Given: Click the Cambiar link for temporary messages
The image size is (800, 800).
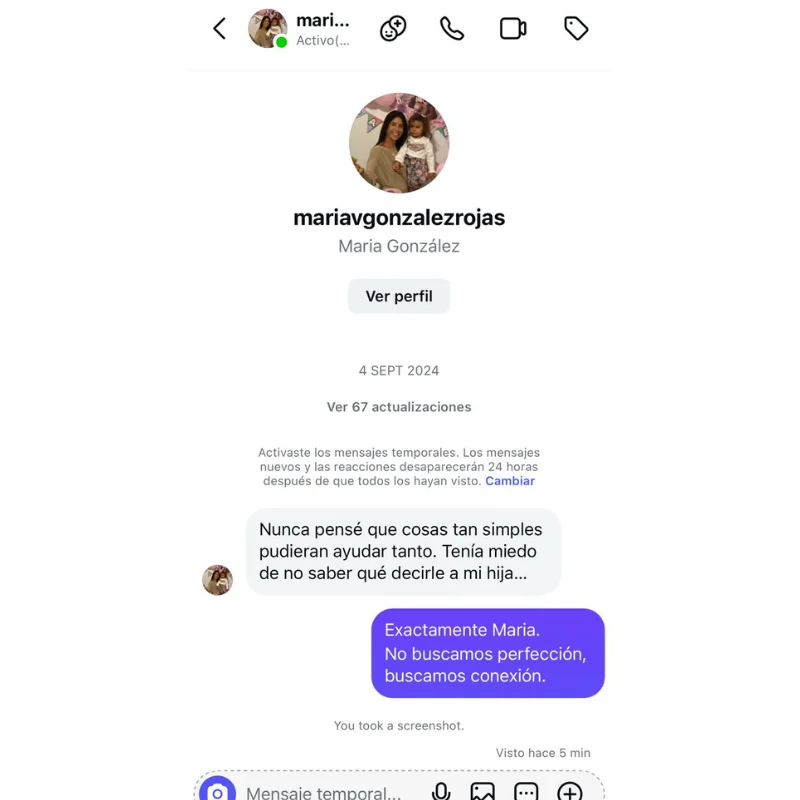Looking at the screenshot, I should click(510, 481).
